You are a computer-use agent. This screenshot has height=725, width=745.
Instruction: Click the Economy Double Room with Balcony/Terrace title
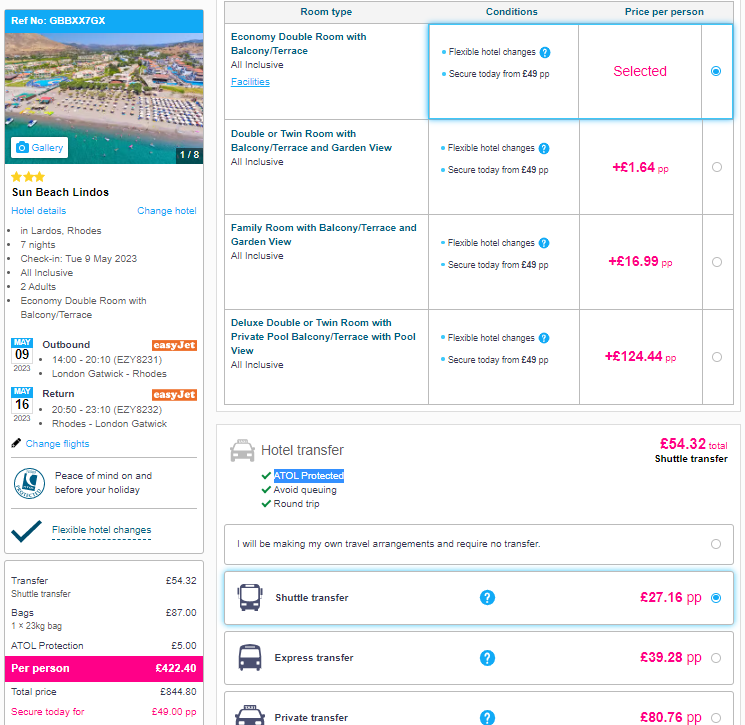298,44
